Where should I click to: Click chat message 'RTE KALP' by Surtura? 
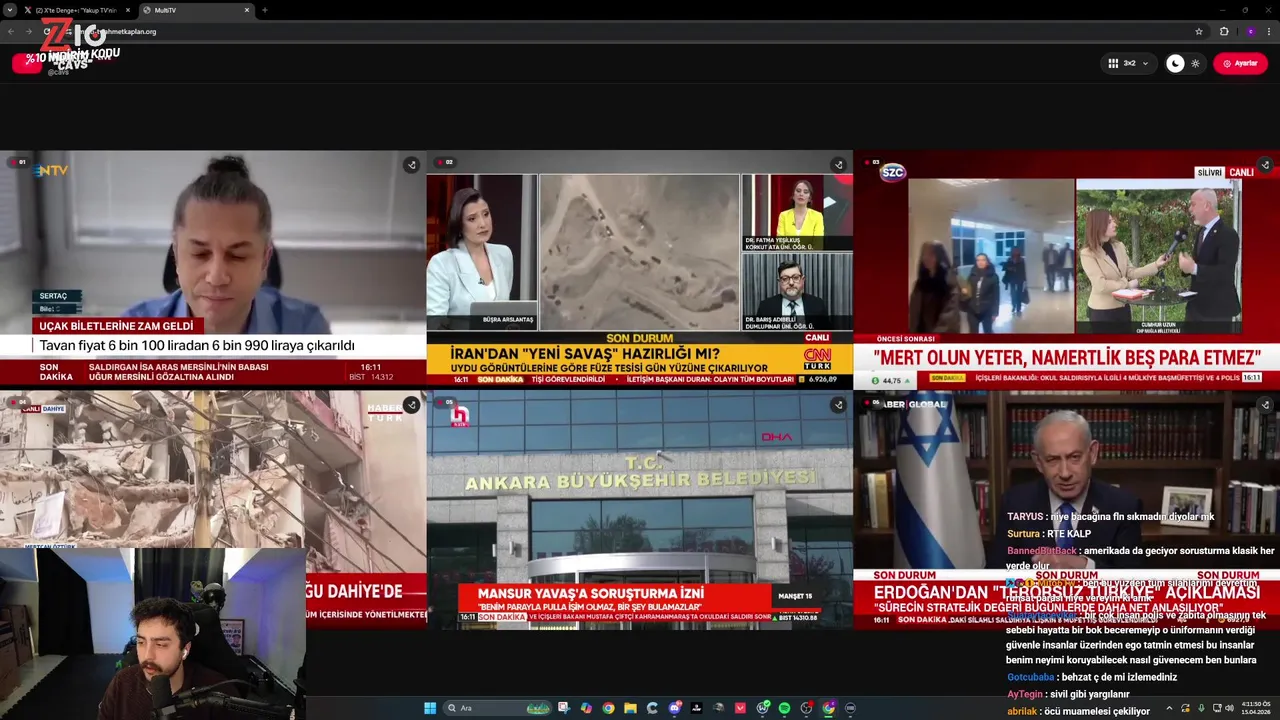tap(1069, 534)
